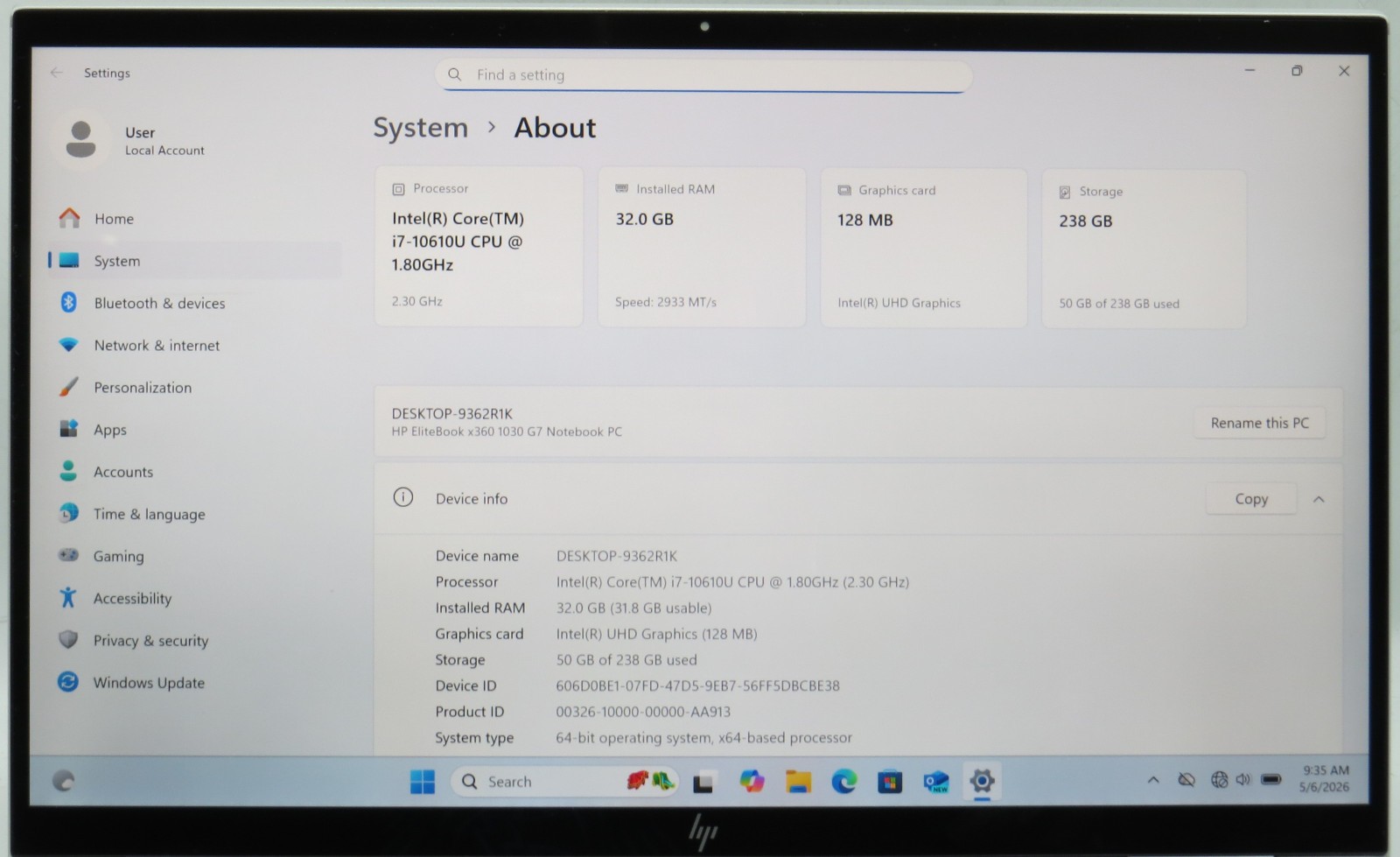
Task: Click the Device info circle icon
Action: point(402,497)
